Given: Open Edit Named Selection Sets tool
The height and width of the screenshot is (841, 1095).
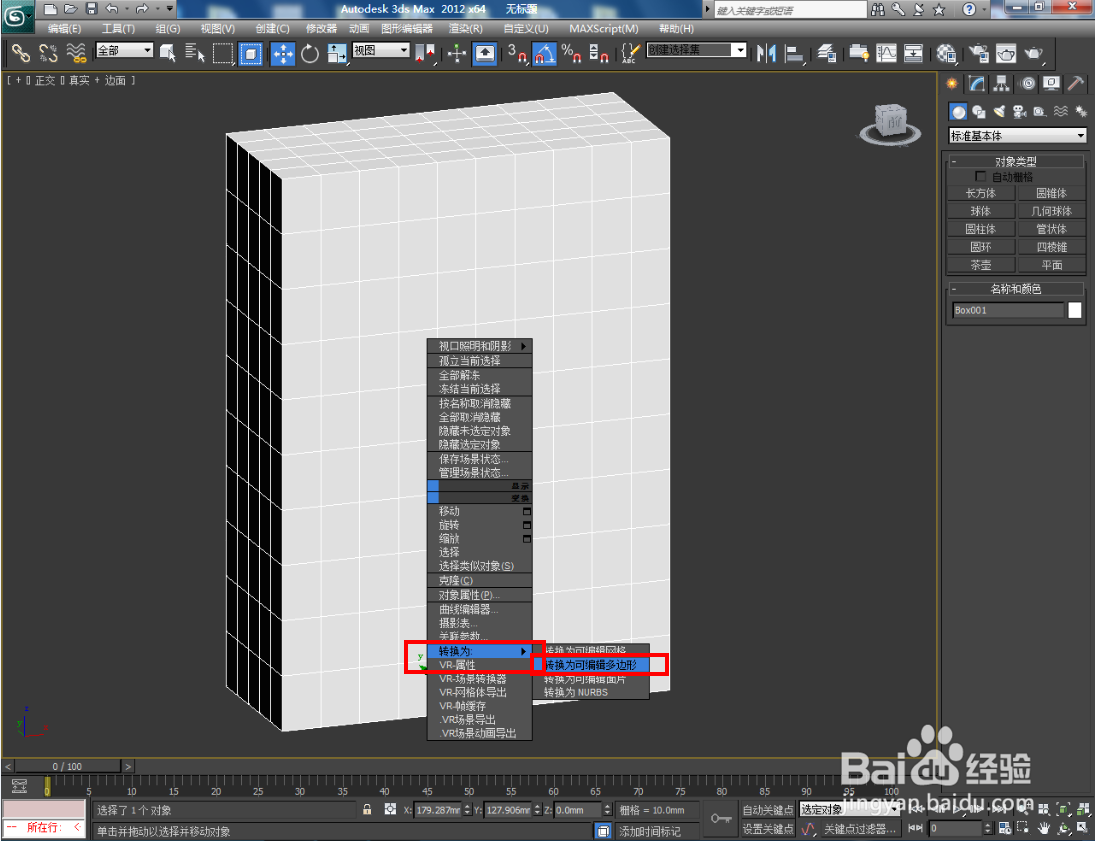Looking at the screenshot, I should 630,53.
